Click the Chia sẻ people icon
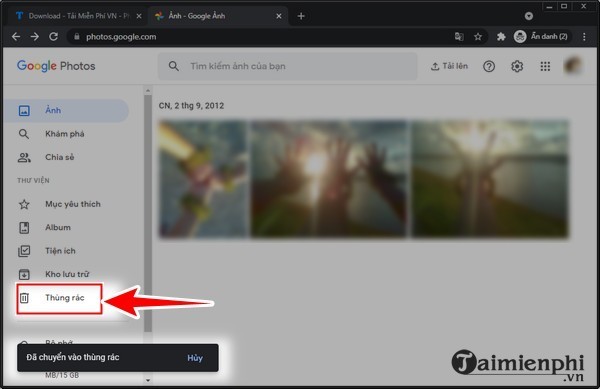 coord(24,157)
